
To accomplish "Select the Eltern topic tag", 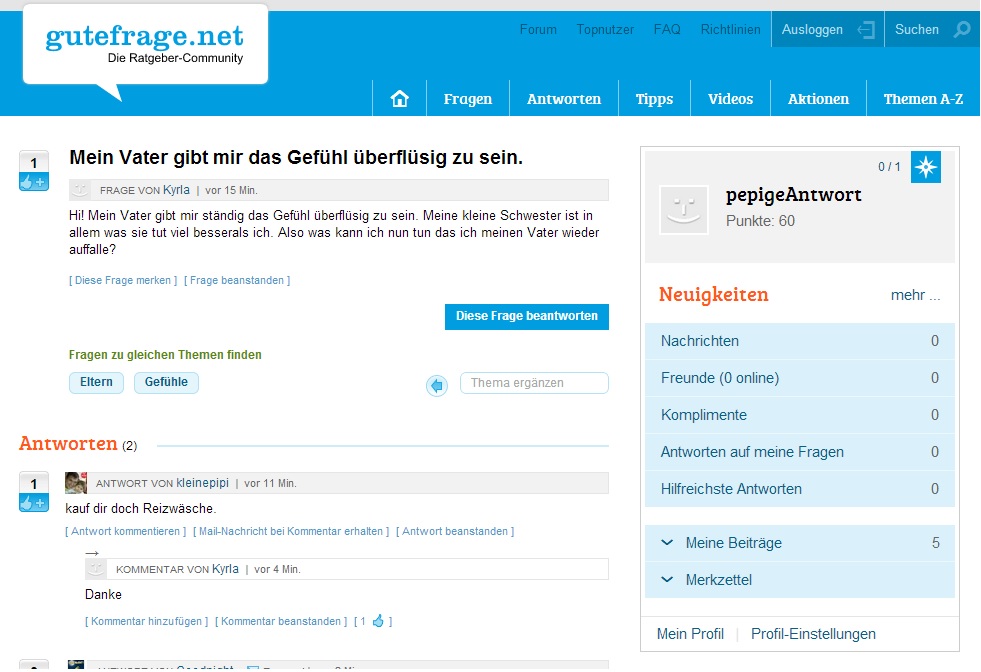I will click(96, 383).
